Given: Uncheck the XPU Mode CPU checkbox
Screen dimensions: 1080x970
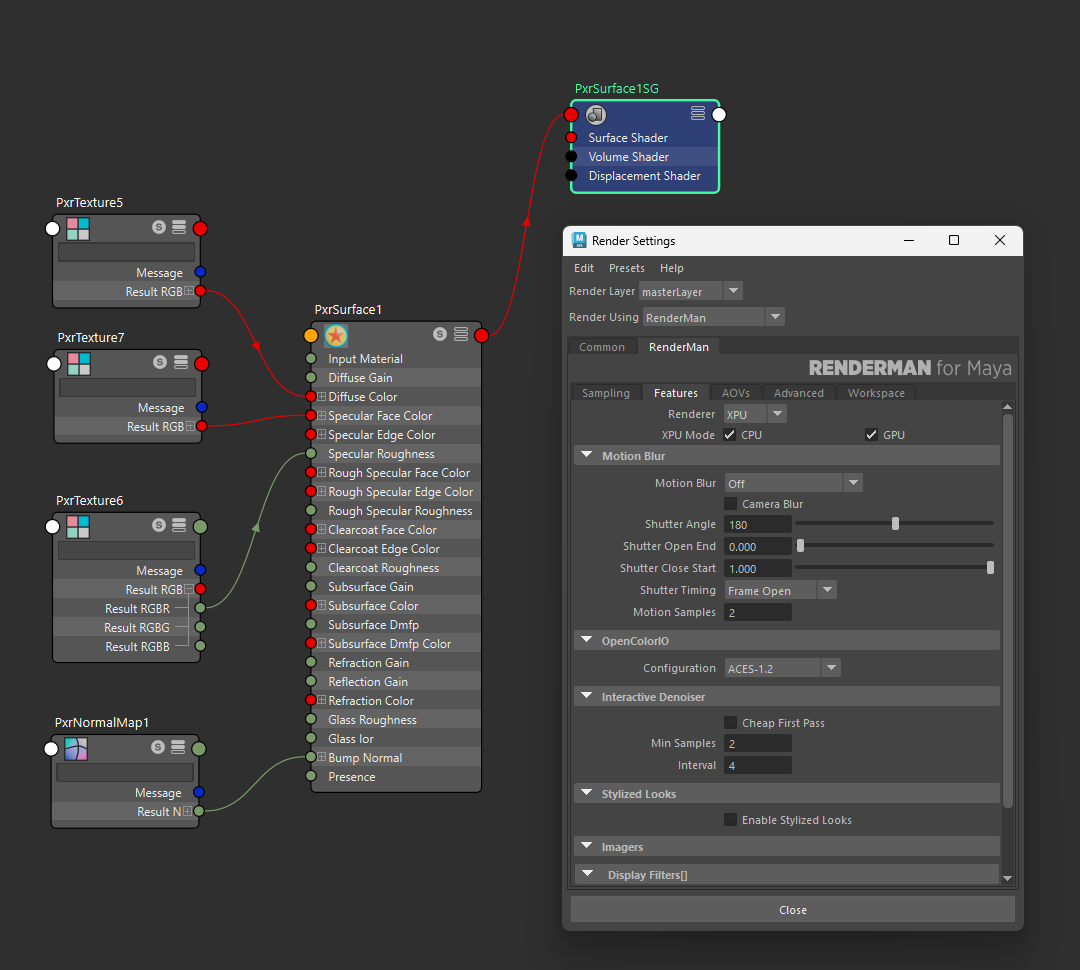Looking at the screenshot, I should (x=730, y=435).
